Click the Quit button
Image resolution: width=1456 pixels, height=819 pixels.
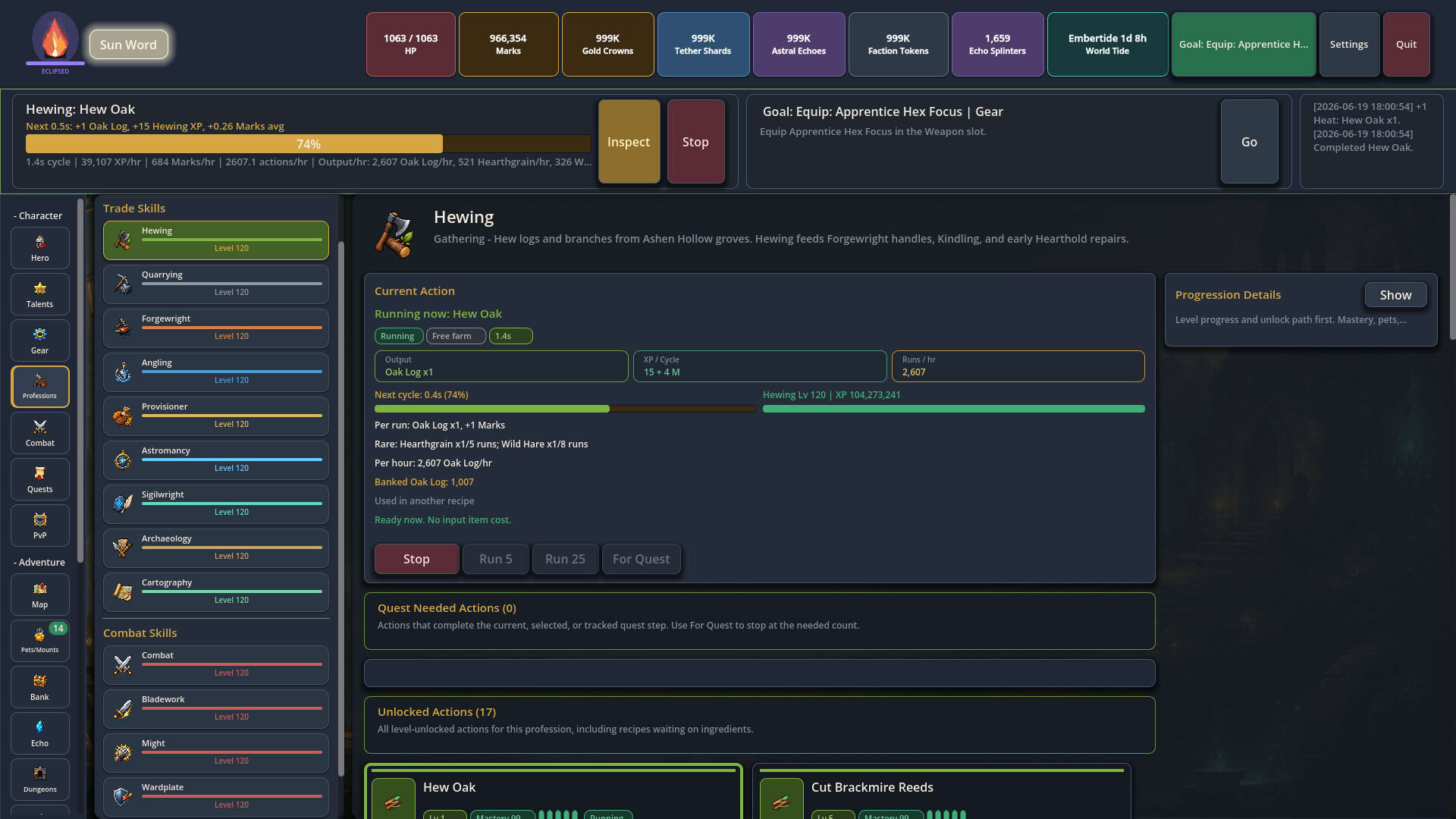click(1406, 44)
